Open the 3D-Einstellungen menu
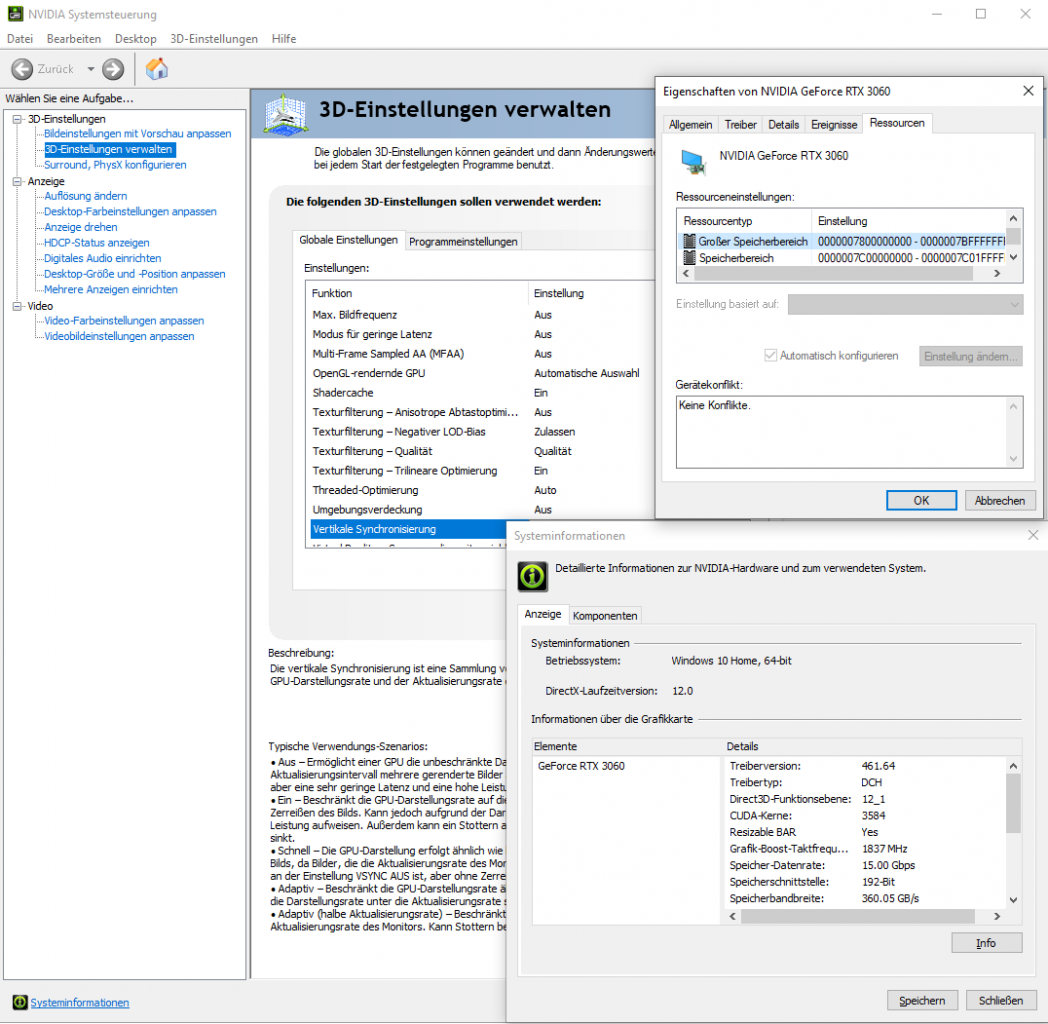The height and width of the screenshot is (1024, 1048). pos(214,39)
